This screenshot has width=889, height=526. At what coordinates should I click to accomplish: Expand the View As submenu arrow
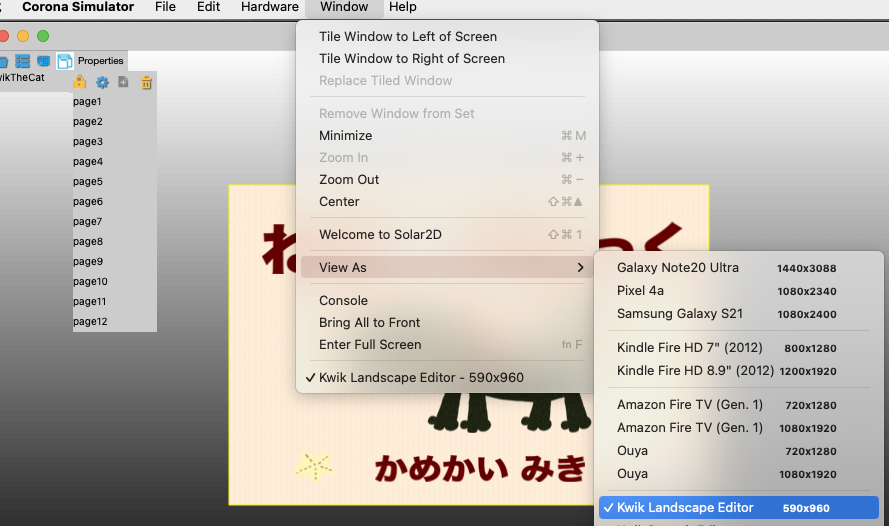point(580,268)
